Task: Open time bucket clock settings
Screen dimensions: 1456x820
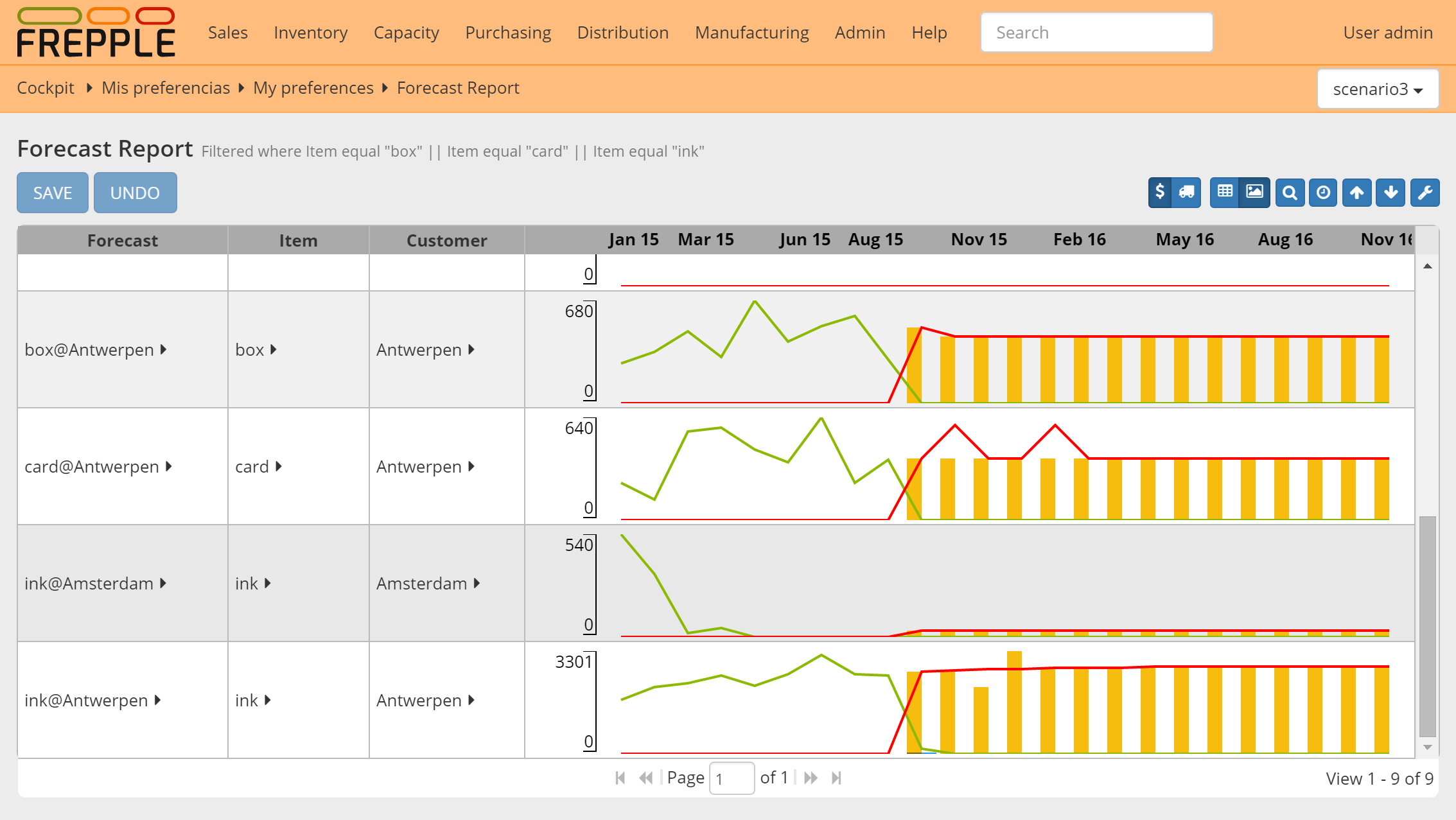Action: pos(1323,193)
